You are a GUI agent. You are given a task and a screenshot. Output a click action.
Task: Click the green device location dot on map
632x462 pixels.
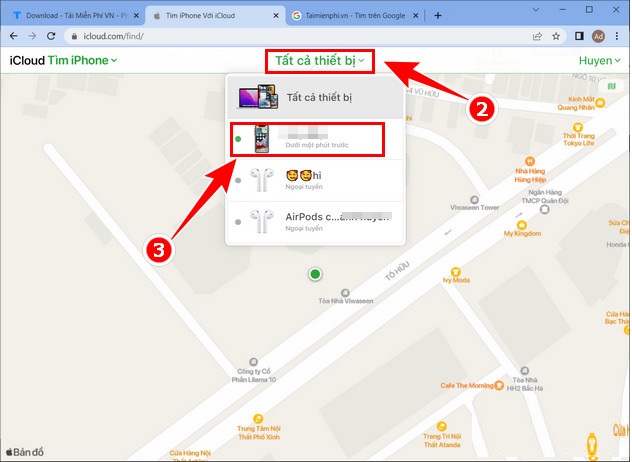[315, 274]
